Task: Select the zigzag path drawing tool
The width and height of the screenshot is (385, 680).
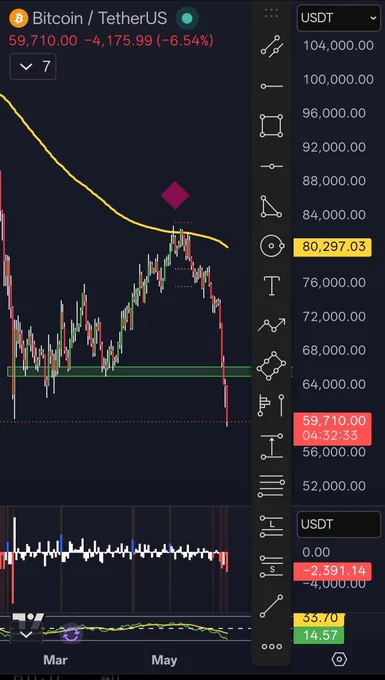Action: (271, 325)
